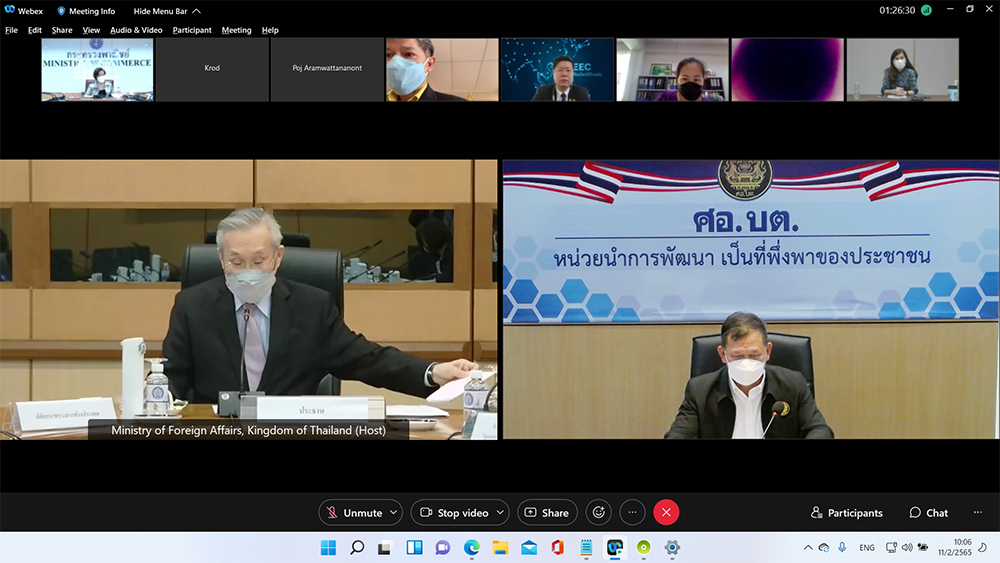Viewport: 1000px width, 563px height.
Task: Click meeting timer 01:26:30
Action: (x=897, y=10)
